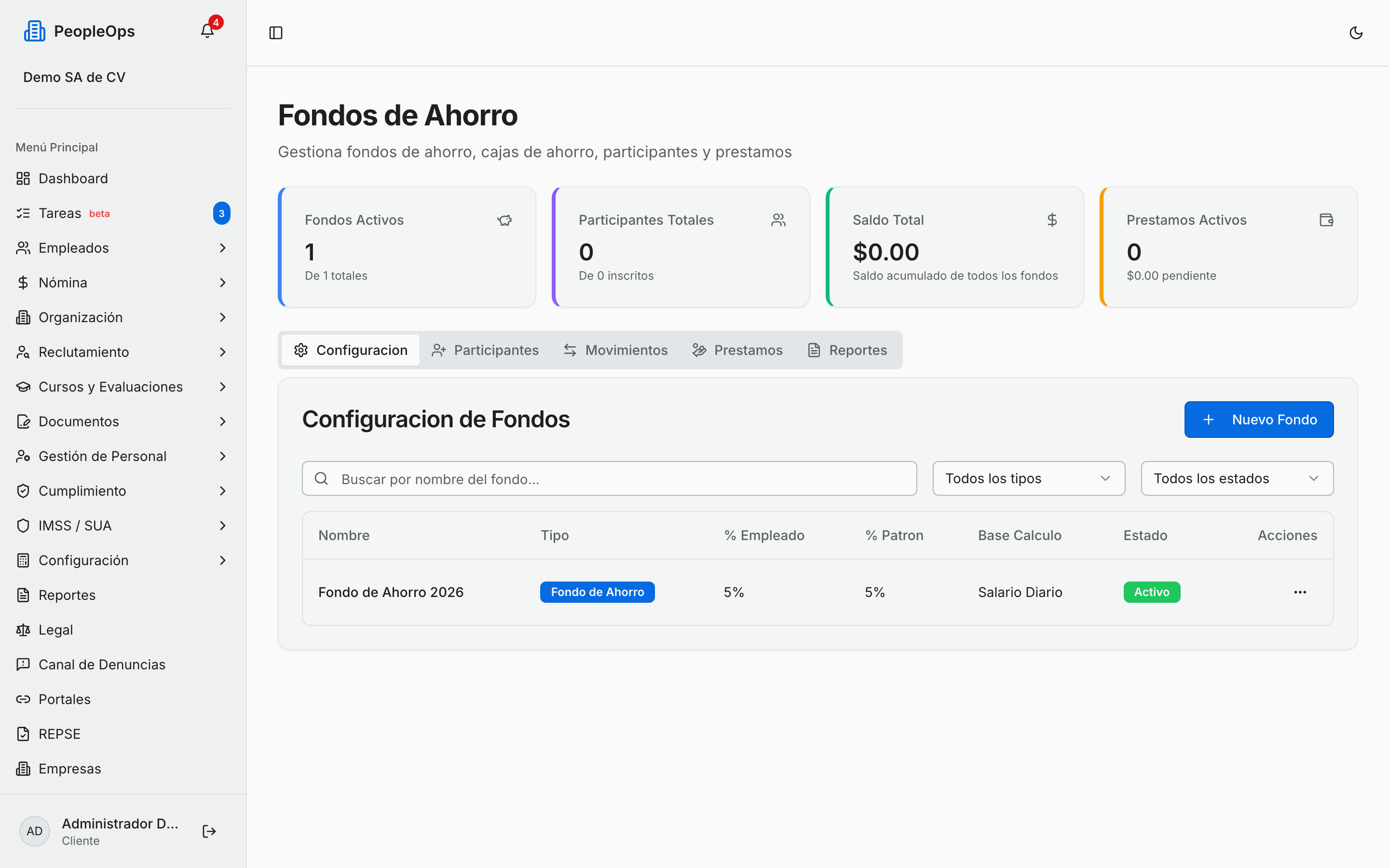Expand the Empleados submenu chevron
This screenshot has height=868, width=1389.
[x=223, y=248]
